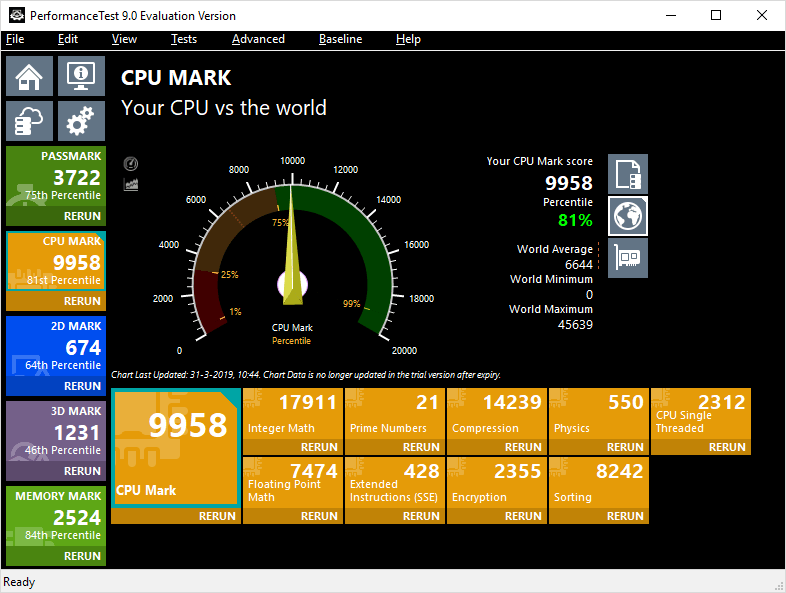Minimize the PerformanceTest window

671,16
